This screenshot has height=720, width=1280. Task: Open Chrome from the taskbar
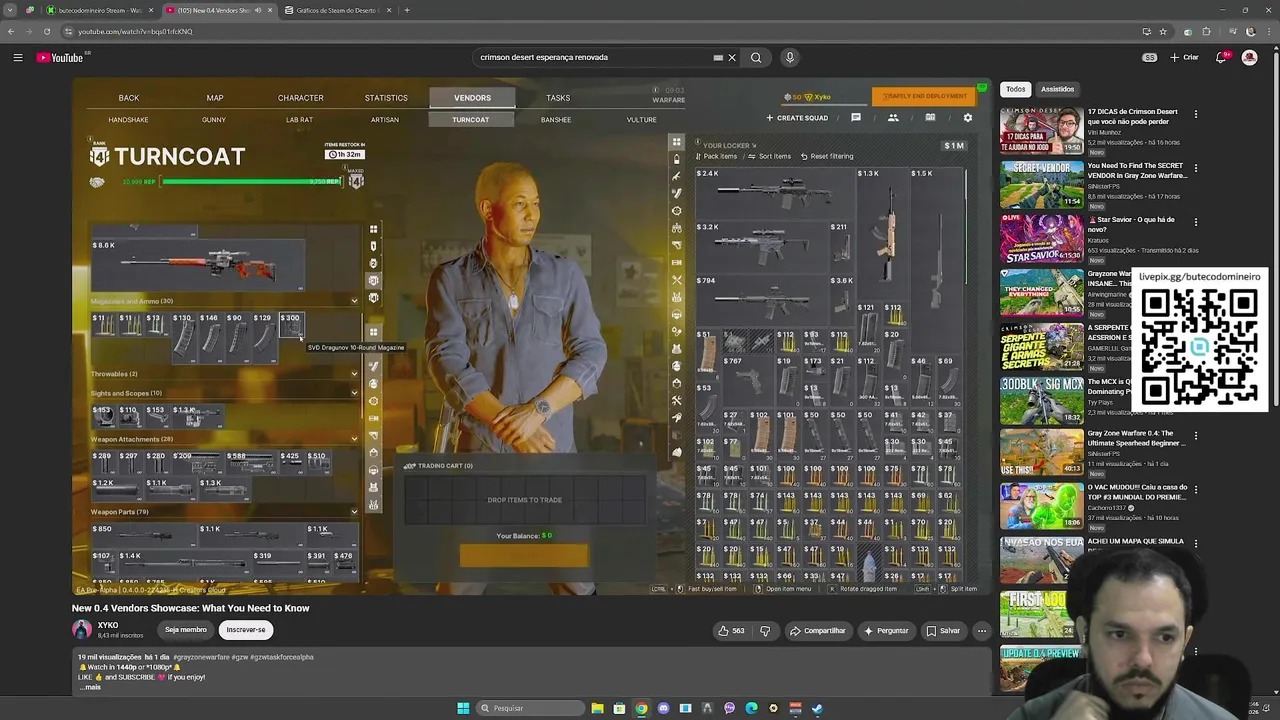coord(641,708)
